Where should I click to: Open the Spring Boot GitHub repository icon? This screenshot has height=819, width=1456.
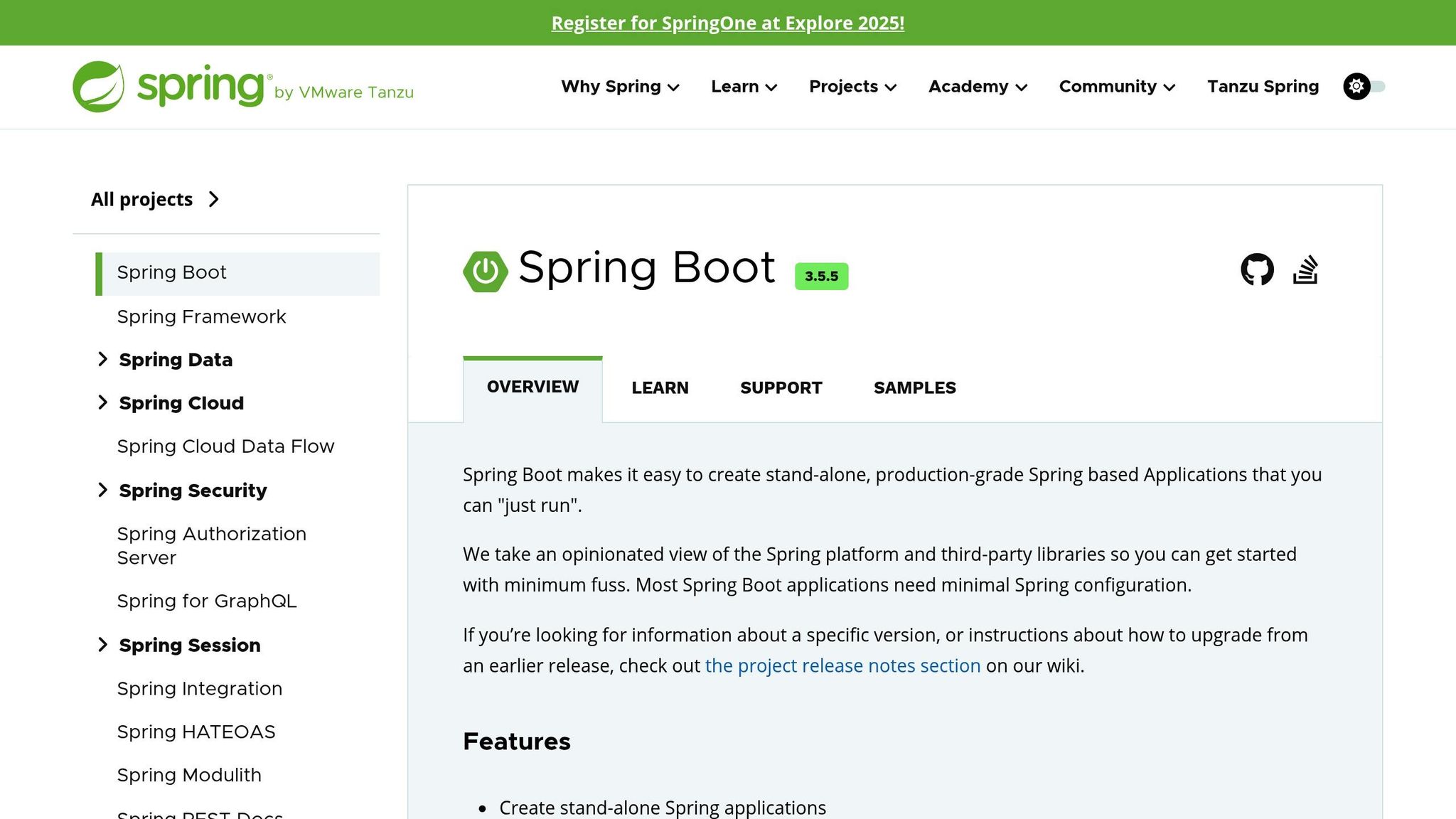[1257, 269]
